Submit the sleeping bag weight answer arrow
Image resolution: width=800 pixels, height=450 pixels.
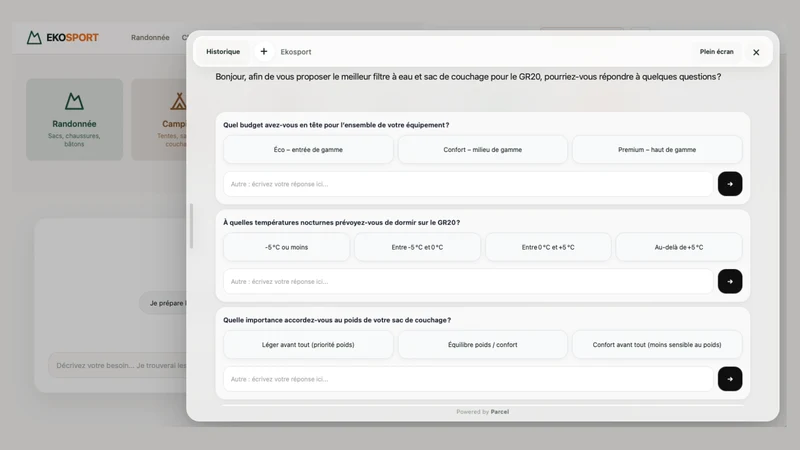[x=730, y=379]
